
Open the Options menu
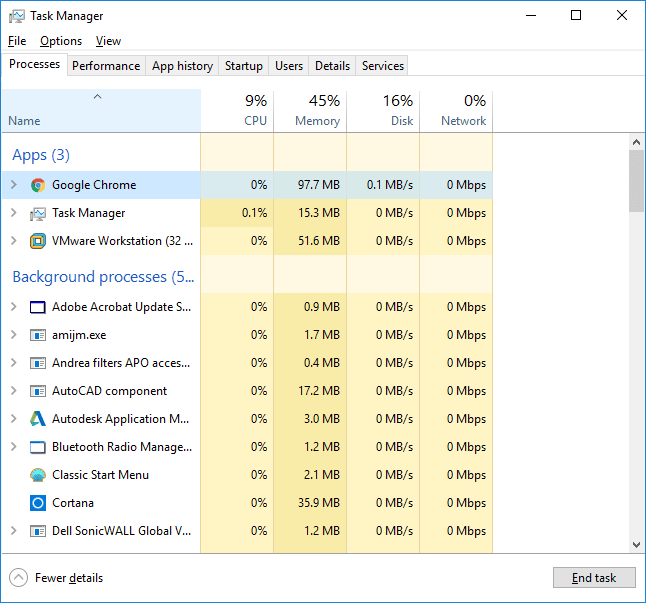point(61,41)
